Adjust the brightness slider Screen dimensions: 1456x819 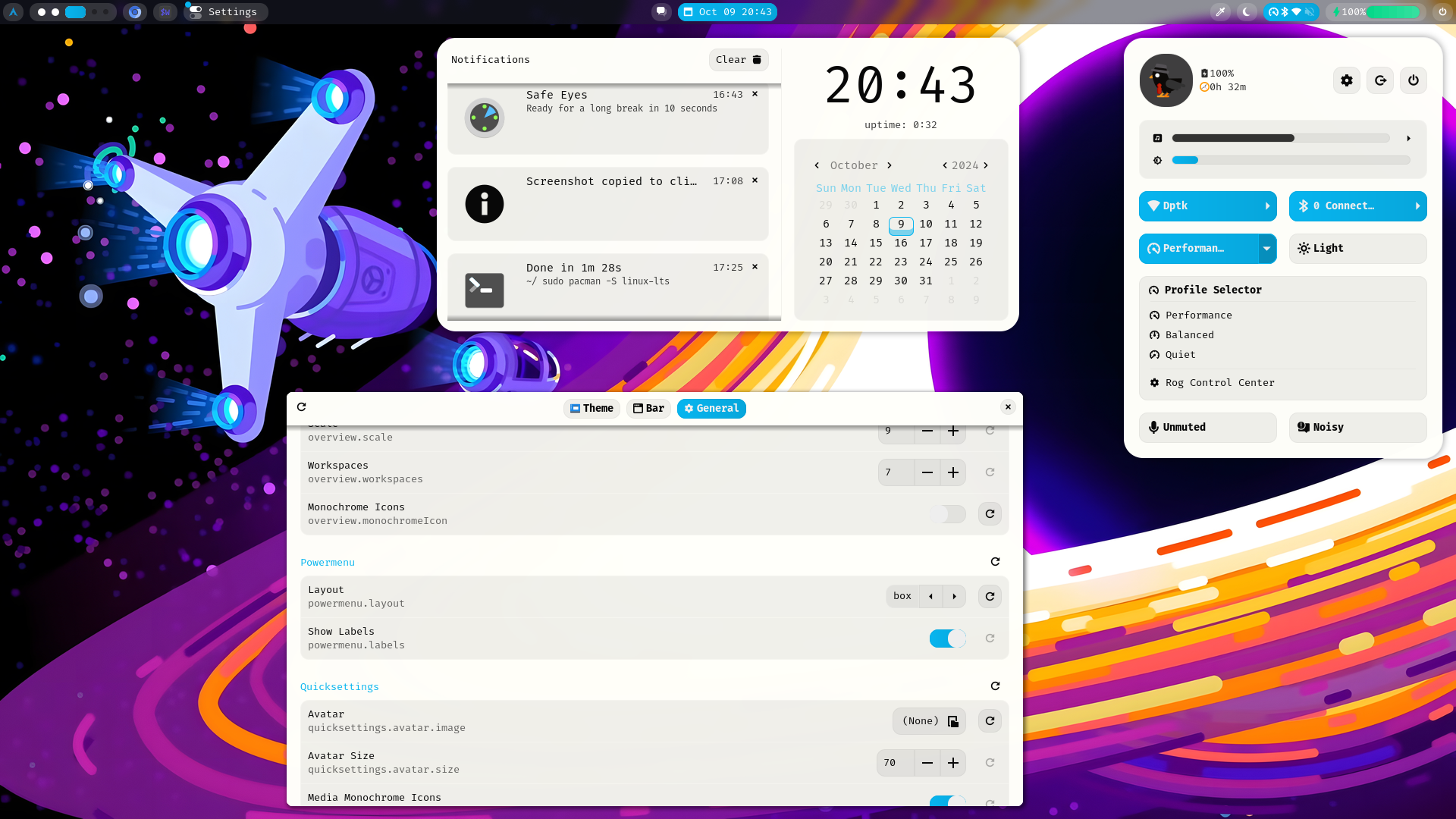pyautogui.click(x=1291, y=160)
